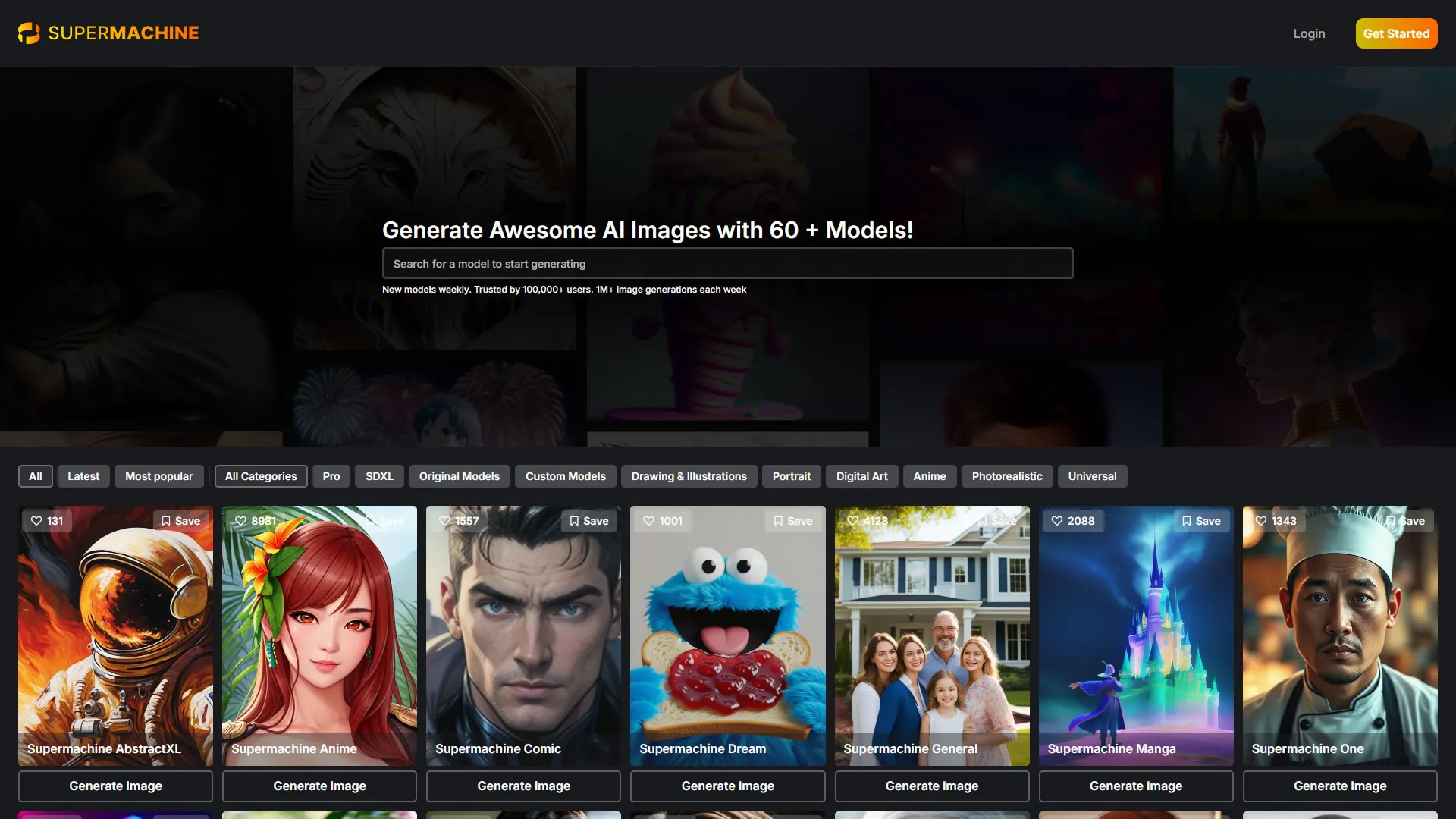Filter by Anime category
The height and width of the screenshot is (819, 1456).
click(x=930, y=476)
